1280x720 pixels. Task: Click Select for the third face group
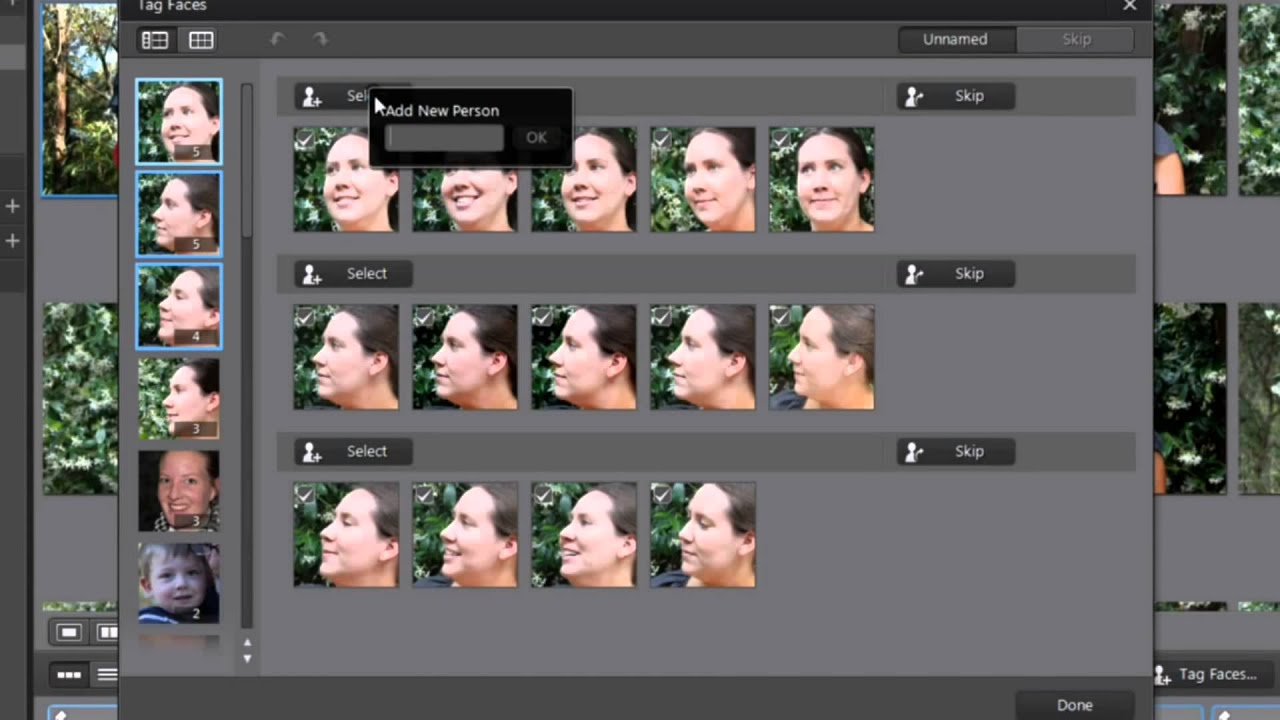353,452
